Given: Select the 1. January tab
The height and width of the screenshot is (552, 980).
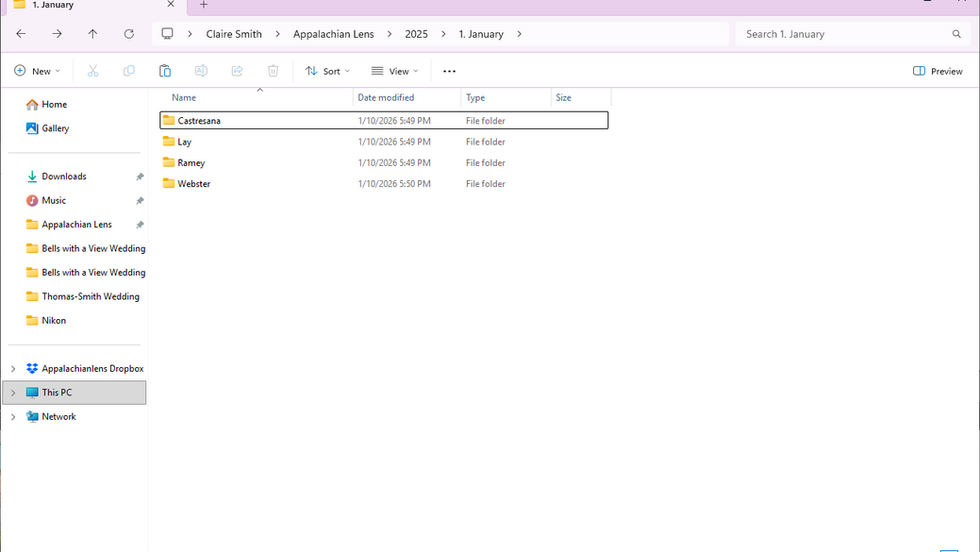Looking at the screenshot, I should [94, 5].
